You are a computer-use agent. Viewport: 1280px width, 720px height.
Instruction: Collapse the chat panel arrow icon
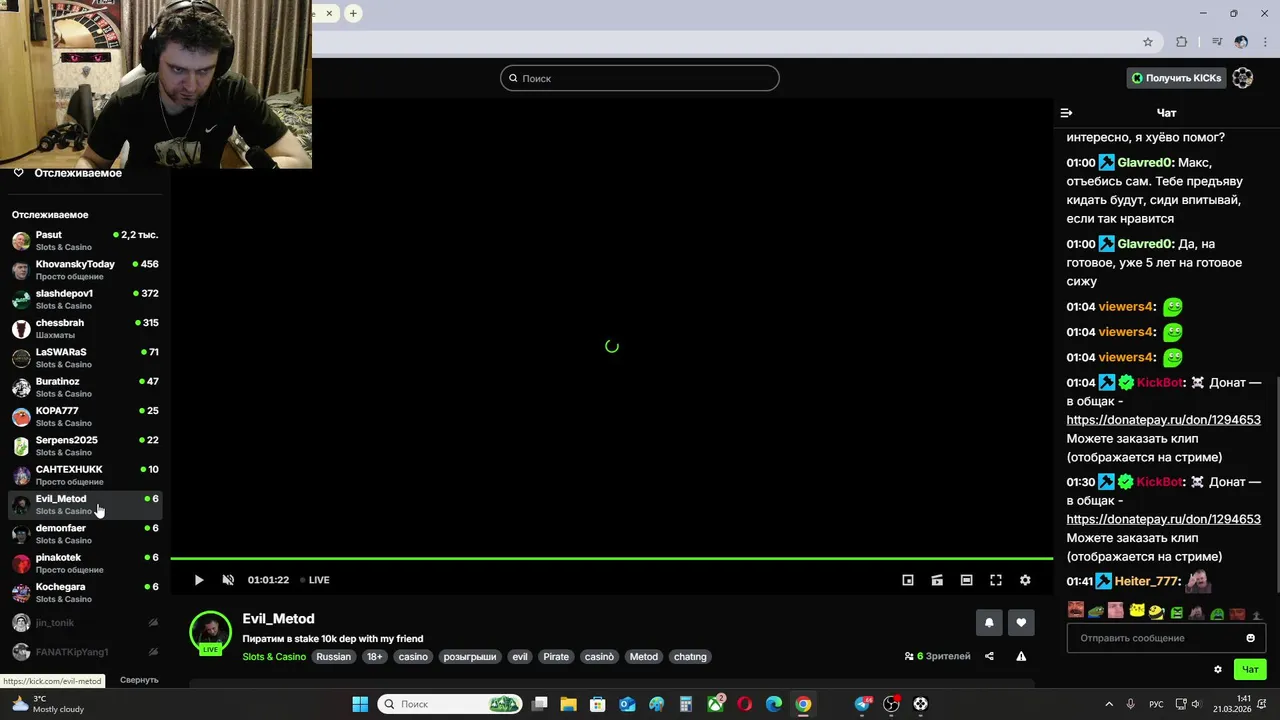point(1066,113)
